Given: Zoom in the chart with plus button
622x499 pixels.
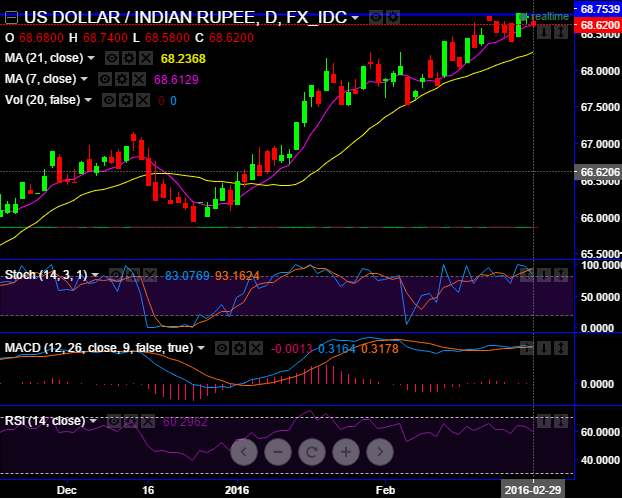Looking at the screenshot, I should pos(346,452).
